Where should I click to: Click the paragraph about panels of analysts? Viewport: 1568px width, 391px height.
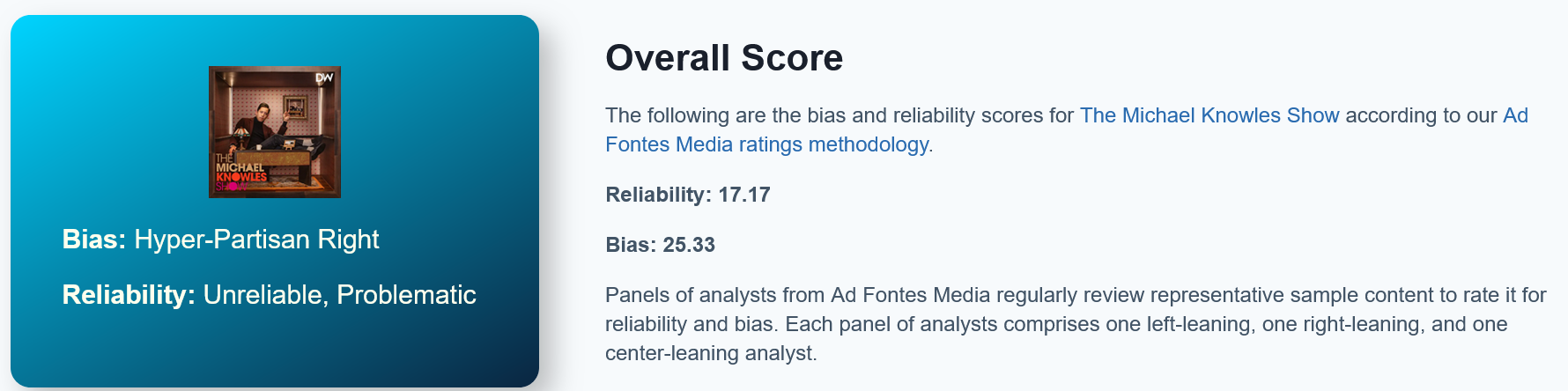click(1075, 324)
